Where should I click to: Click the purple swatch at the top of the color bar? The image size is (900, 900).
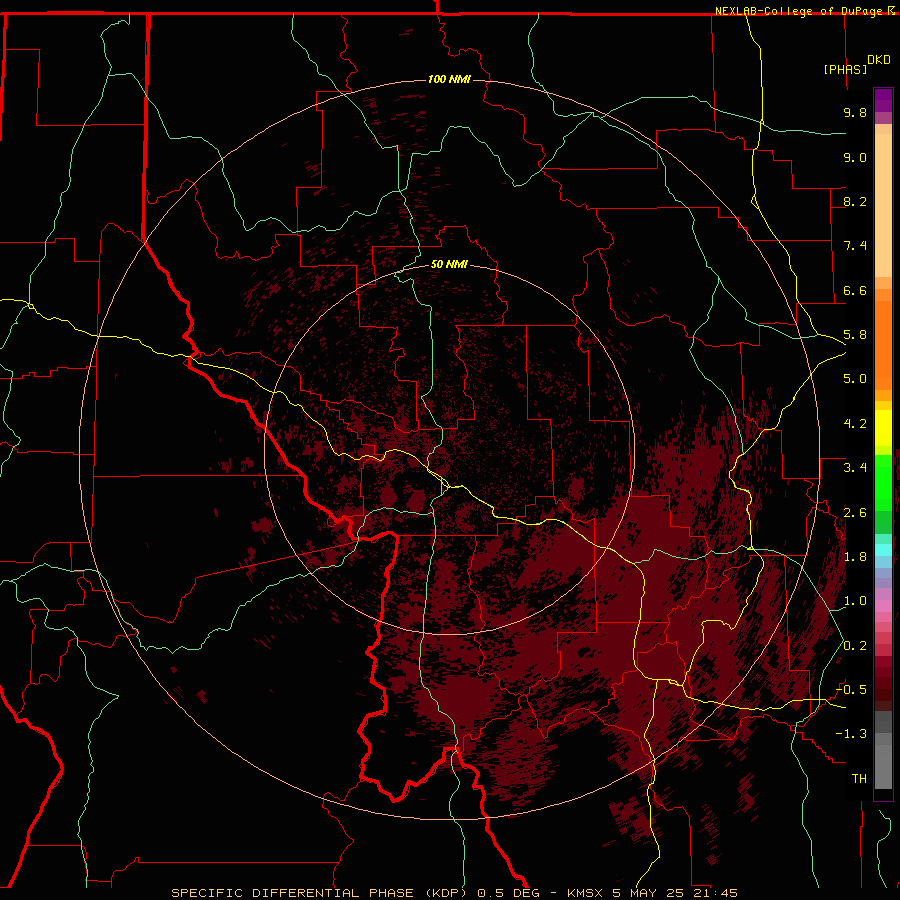[883, 100]
